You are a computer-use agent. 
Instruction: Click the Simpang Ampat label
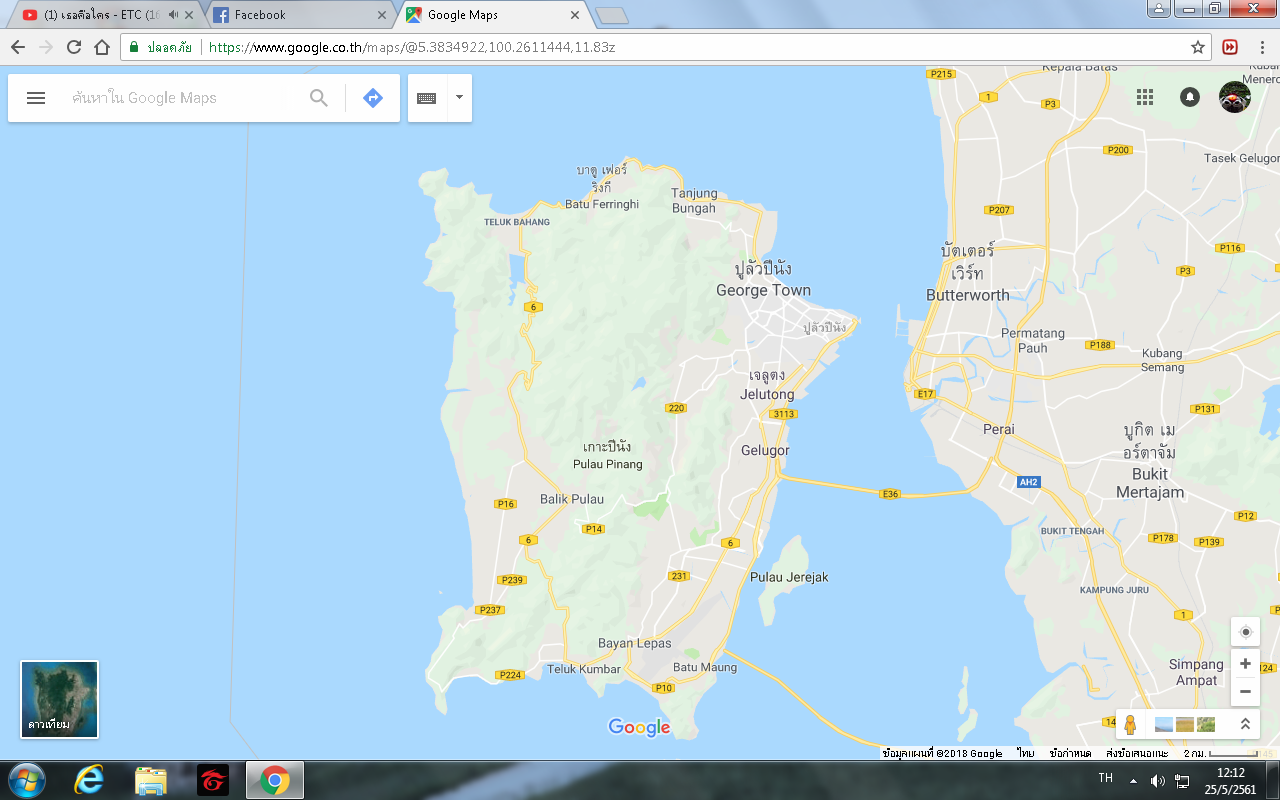pos(1197,672)
